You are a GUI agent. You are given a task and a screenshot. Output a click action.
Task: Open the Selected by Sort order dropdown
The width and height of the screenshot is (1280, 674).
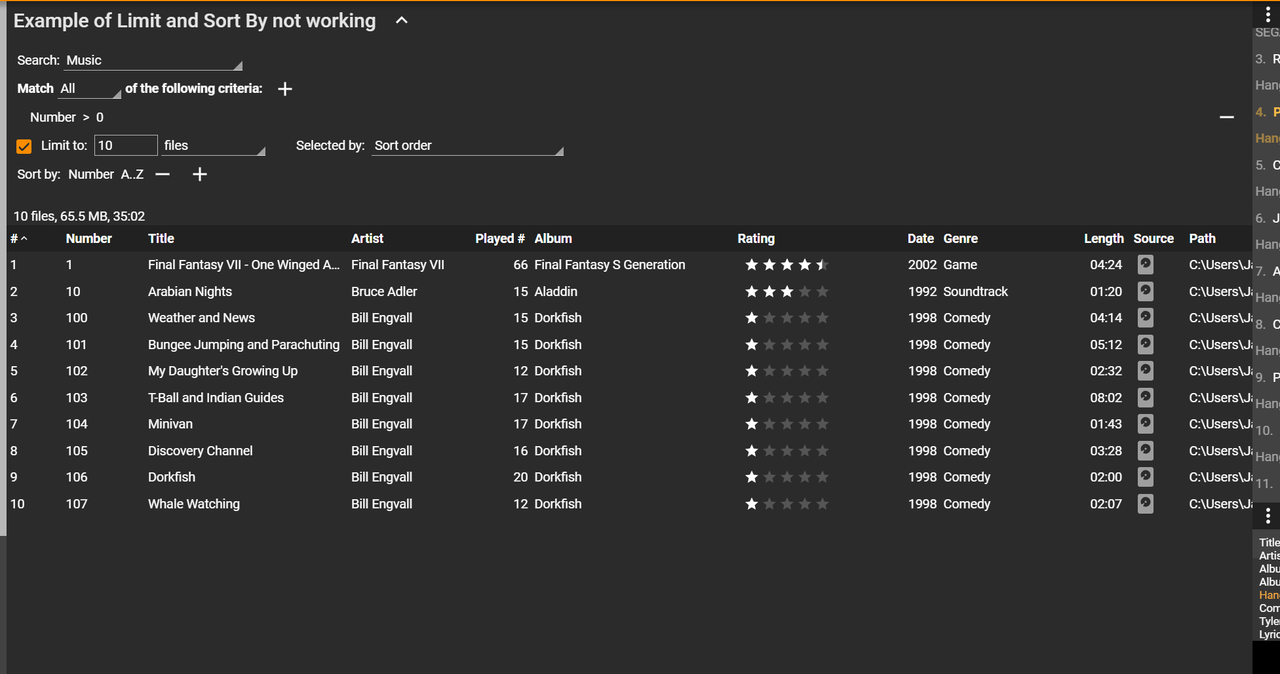(468, 146)
